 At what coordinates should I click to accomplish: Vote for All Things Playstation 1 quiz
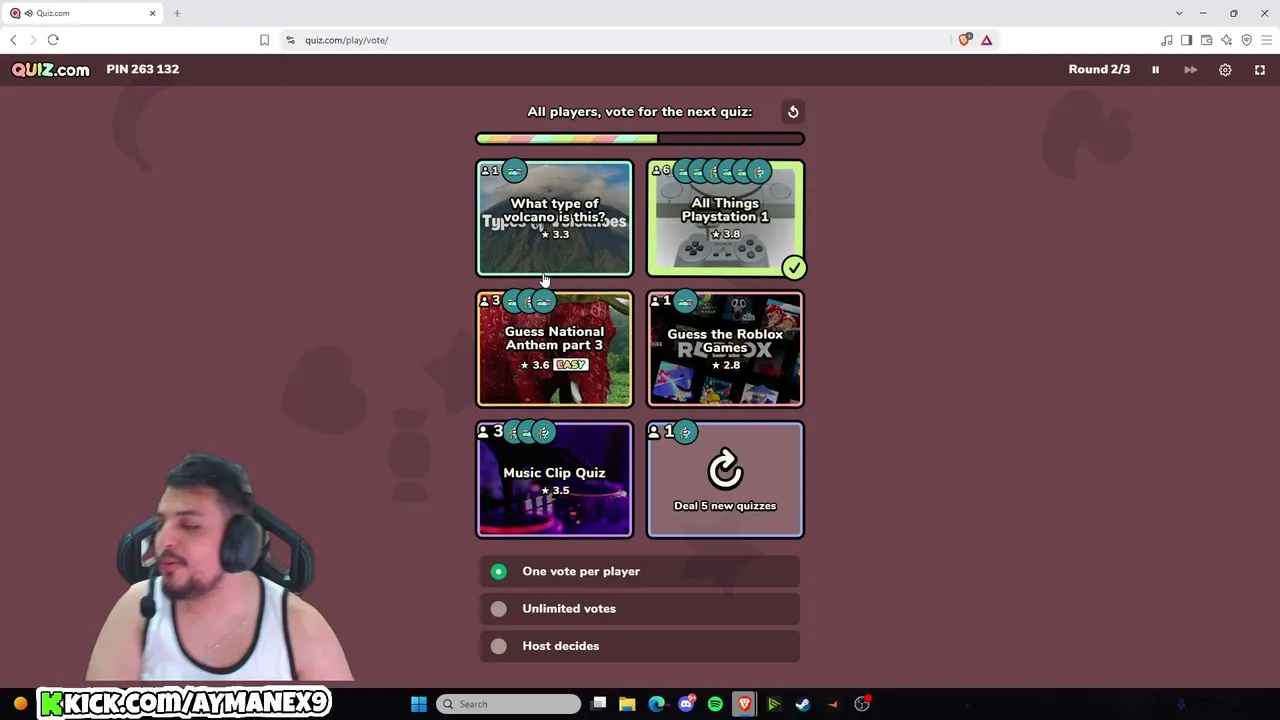pyautogui.click(x=725, y=218)
